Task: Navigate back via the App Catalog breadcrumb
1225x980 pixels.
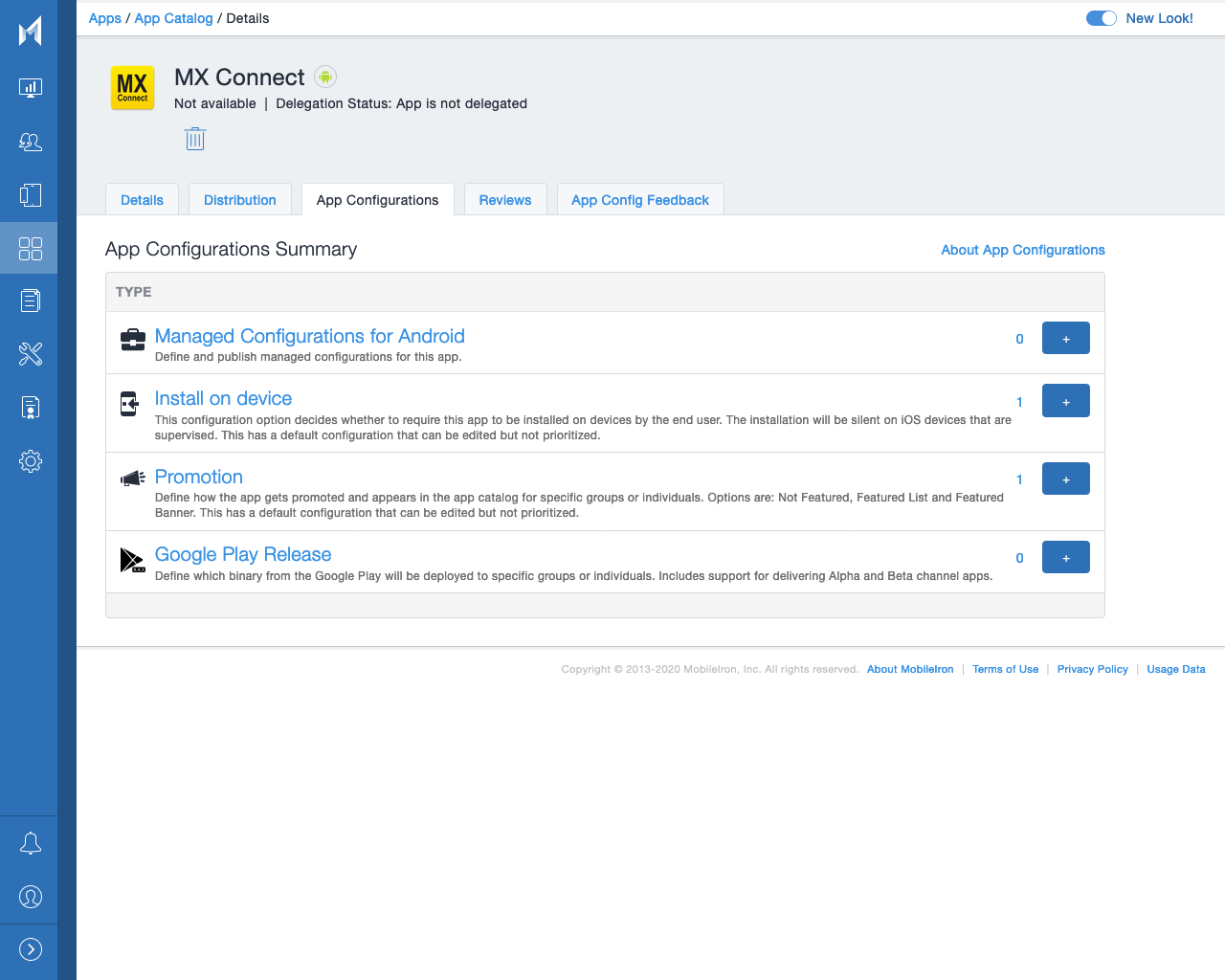Action: point(173,17)
